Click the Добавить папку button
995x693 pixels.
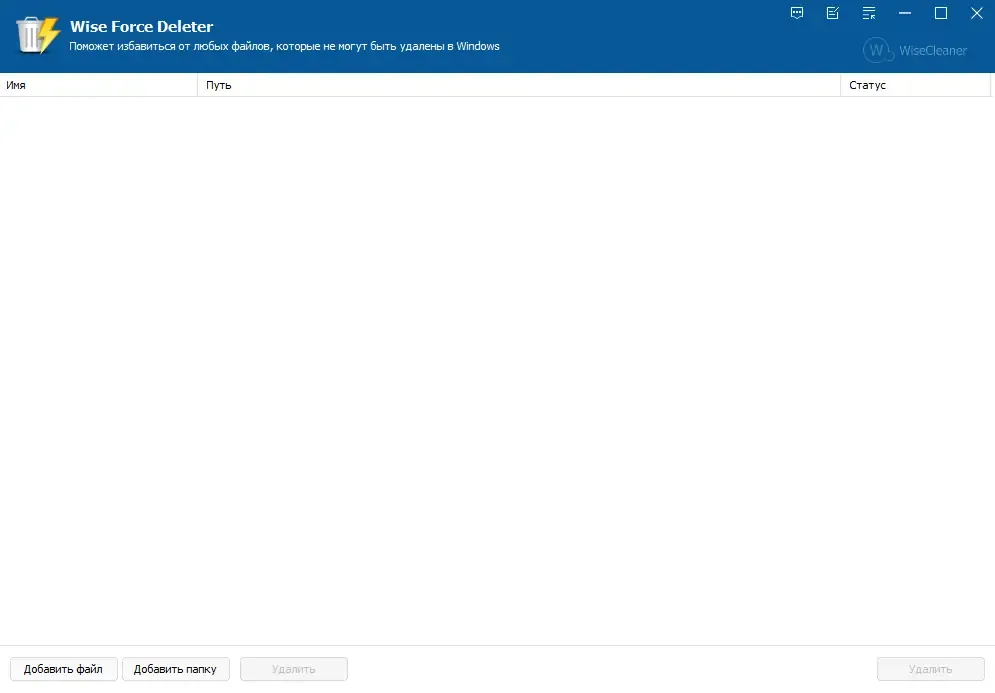[x=176, y=669]
